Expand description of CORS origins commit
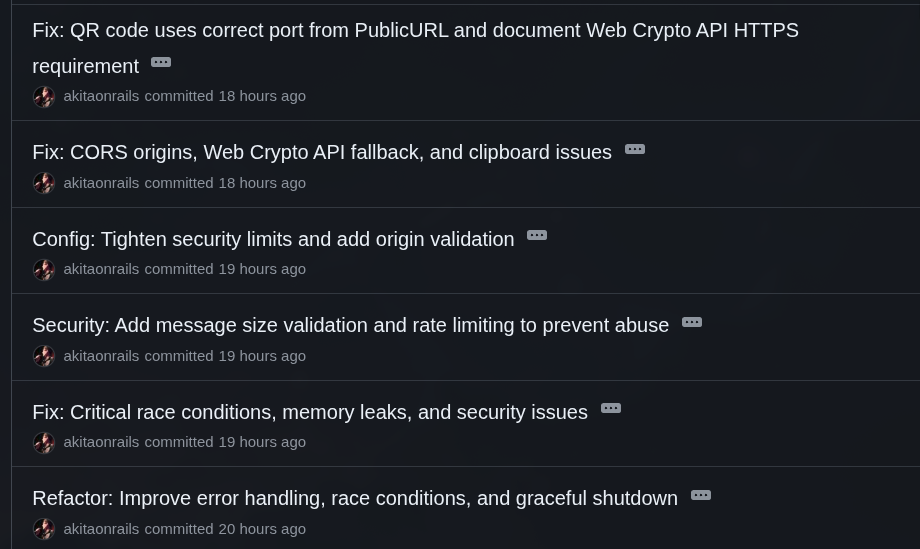920x549 pixels. point(635,150)
